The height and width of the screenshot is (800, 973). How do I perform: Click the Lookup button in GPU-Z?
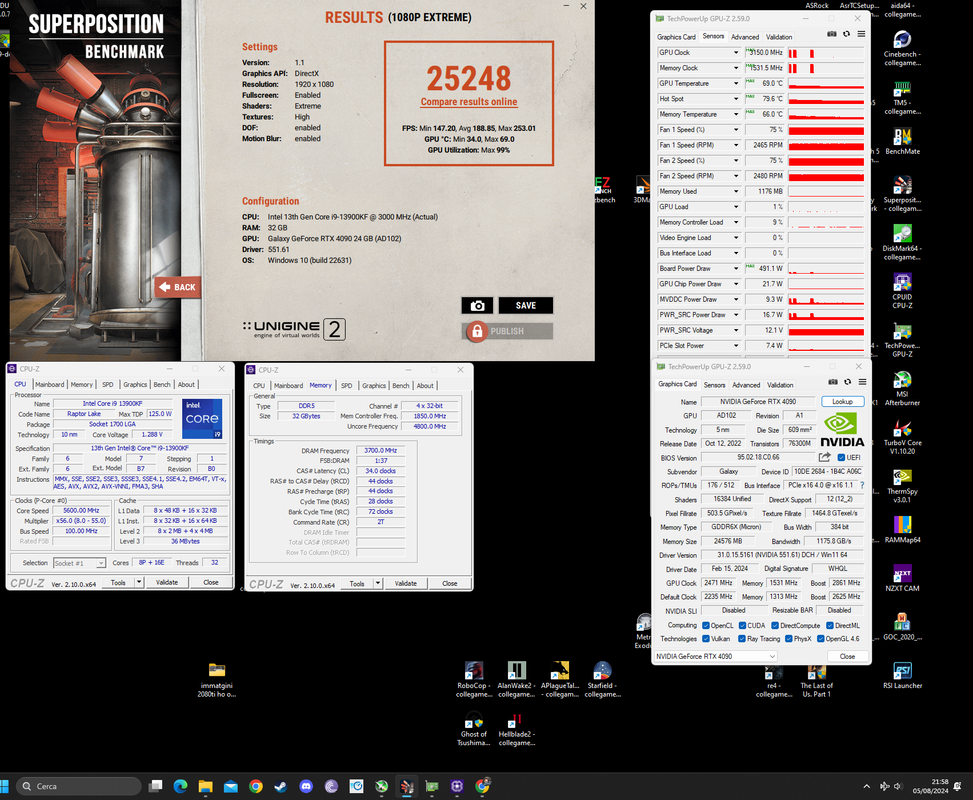[x=842, y=402]
